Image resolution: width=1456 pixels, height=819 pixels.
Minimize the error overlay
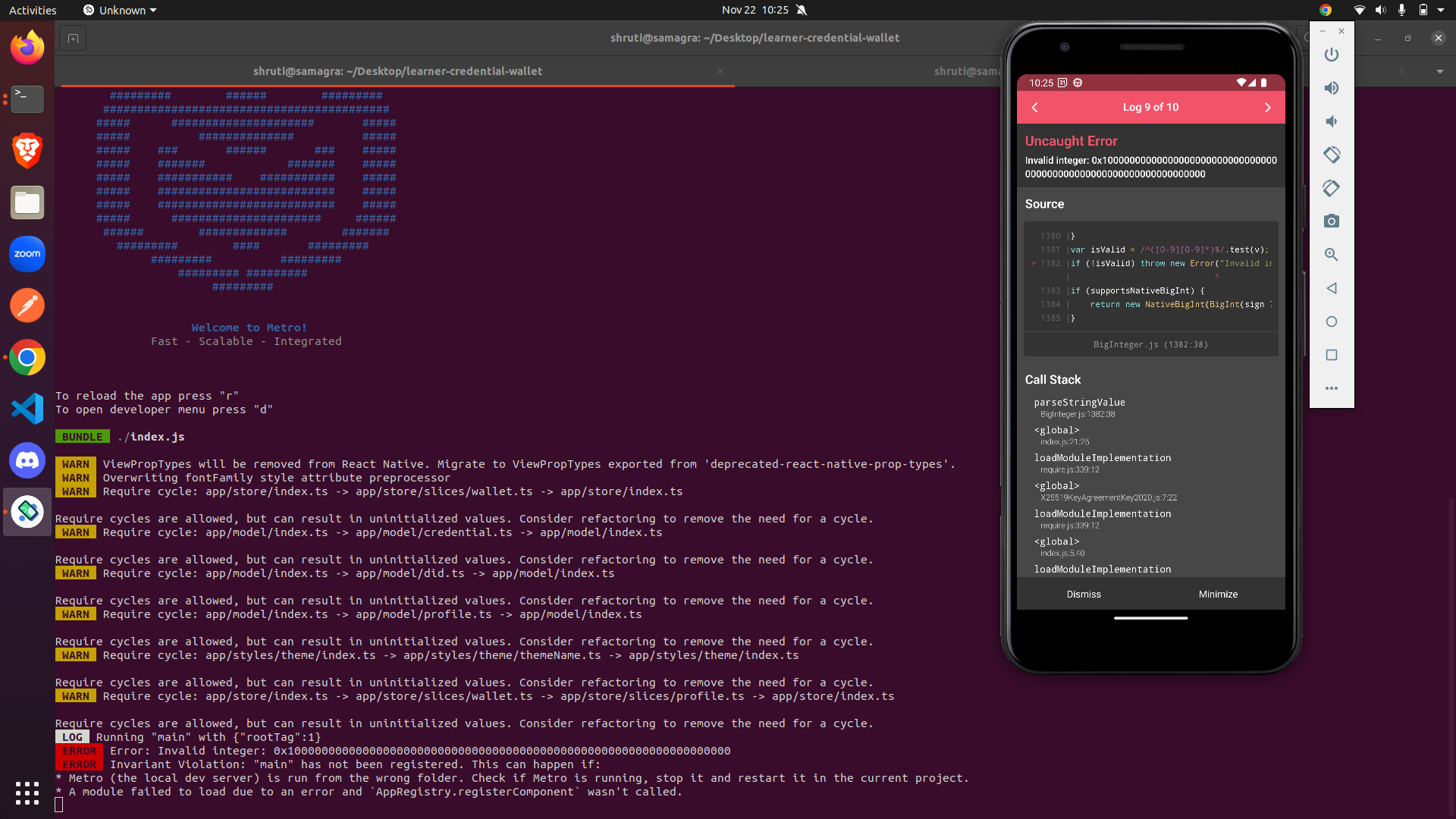click(x=1218, y=594)
